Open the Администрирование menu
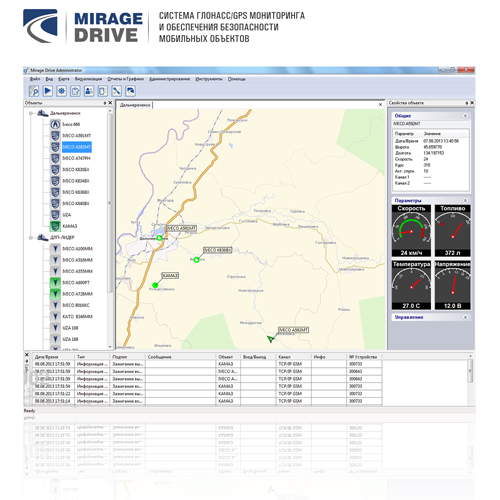Screen dimensions: 500x500 [169, 79]
